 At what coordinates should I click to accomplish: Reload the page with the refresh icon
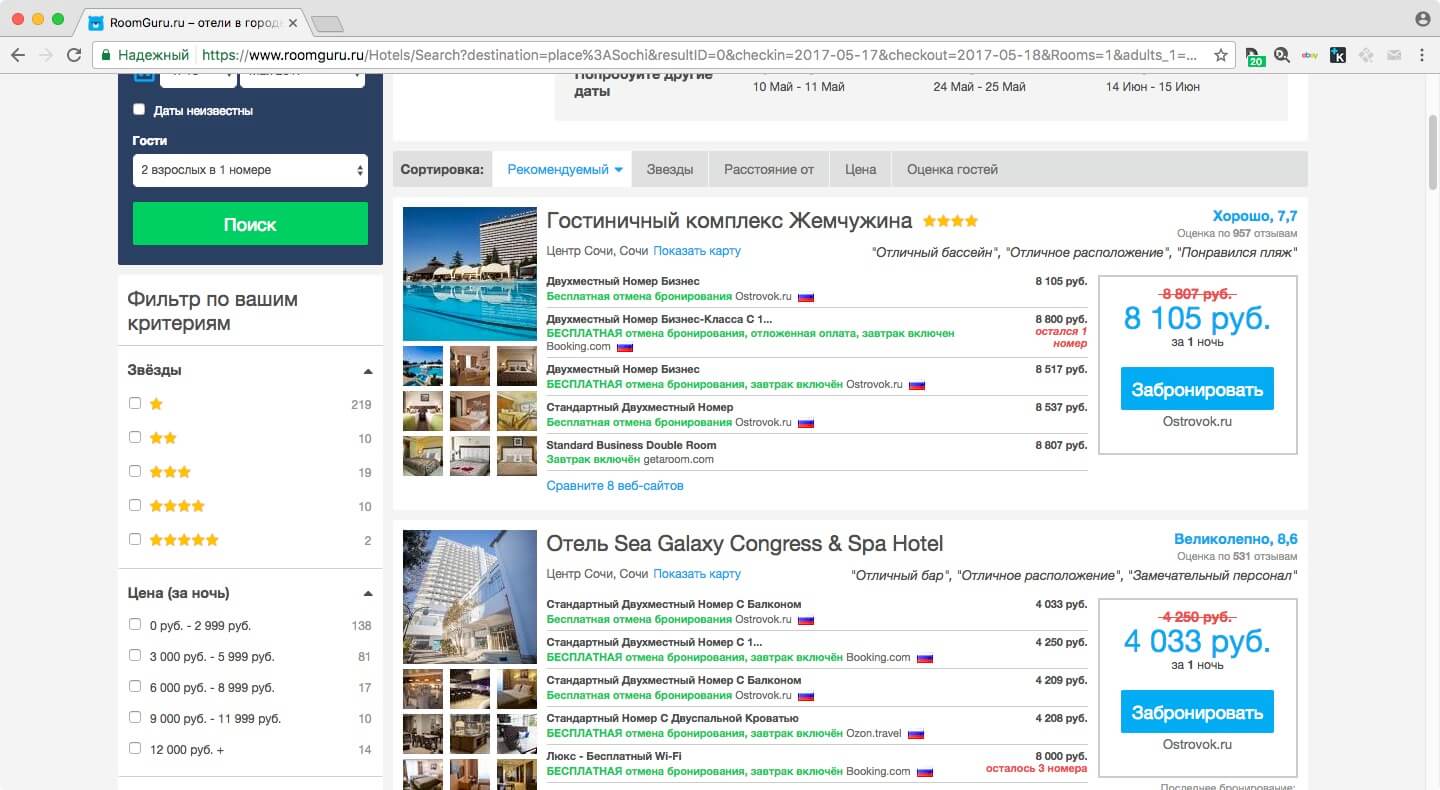(74, 55)
